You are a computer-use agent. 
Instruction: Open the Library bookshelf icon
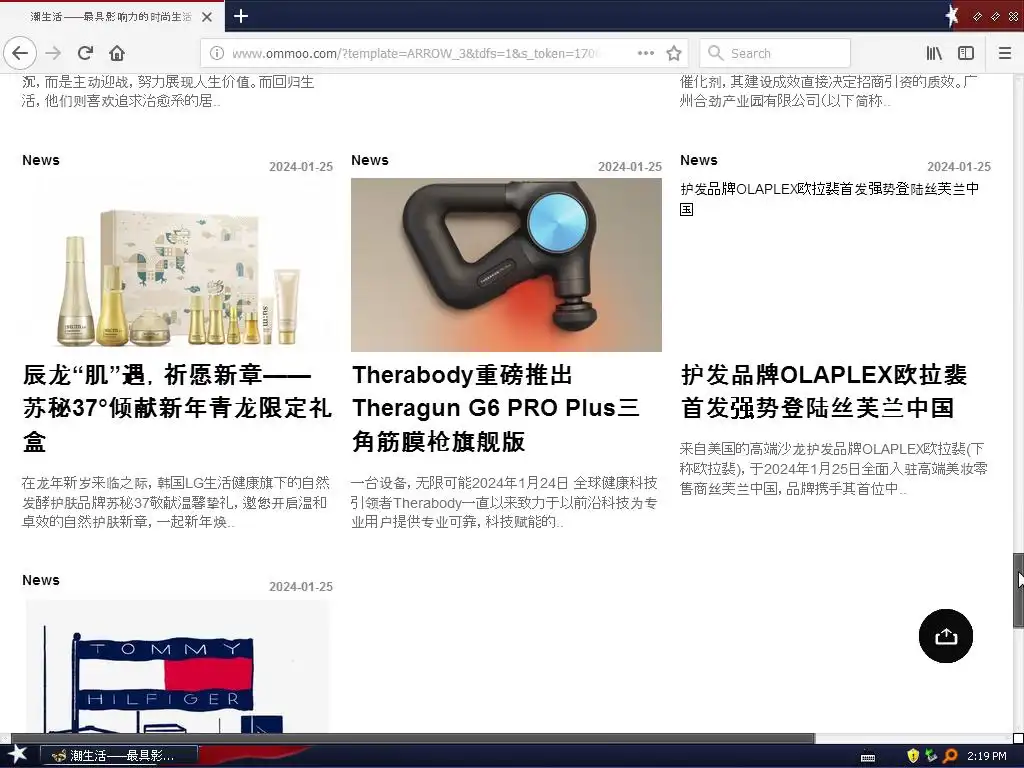[x=934, y=53]
